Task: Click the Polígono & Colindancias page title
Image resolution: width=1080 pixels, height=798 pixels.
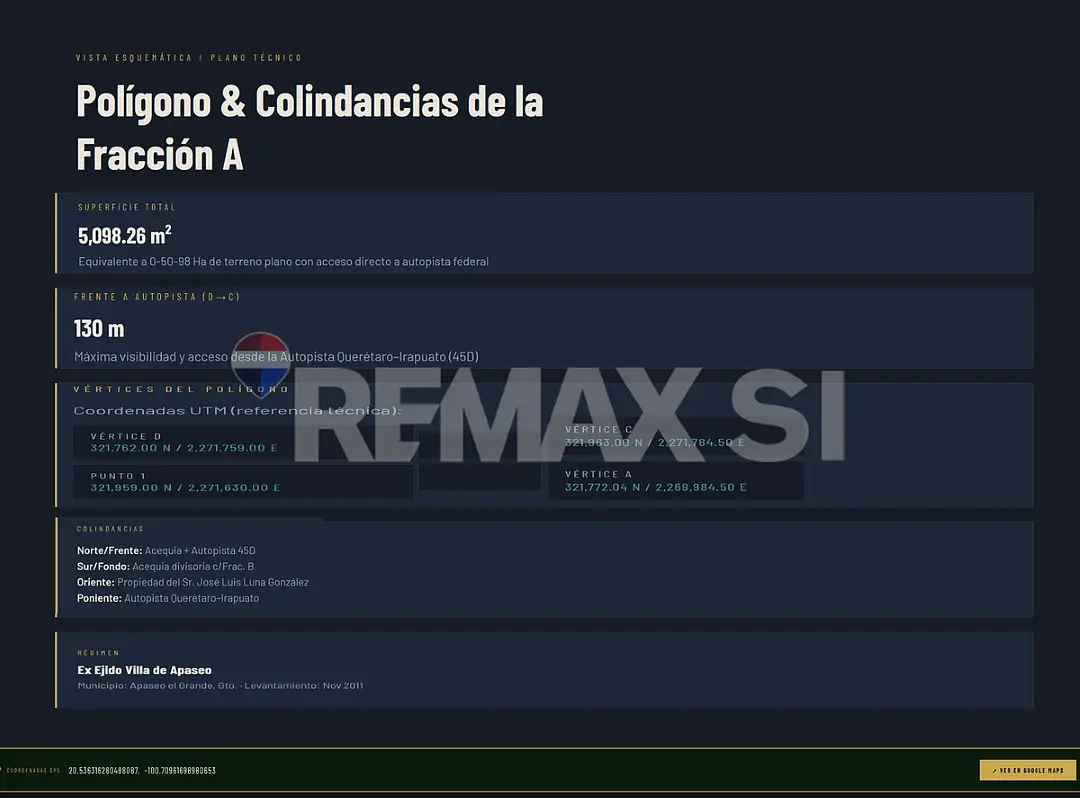Action: 310,127
